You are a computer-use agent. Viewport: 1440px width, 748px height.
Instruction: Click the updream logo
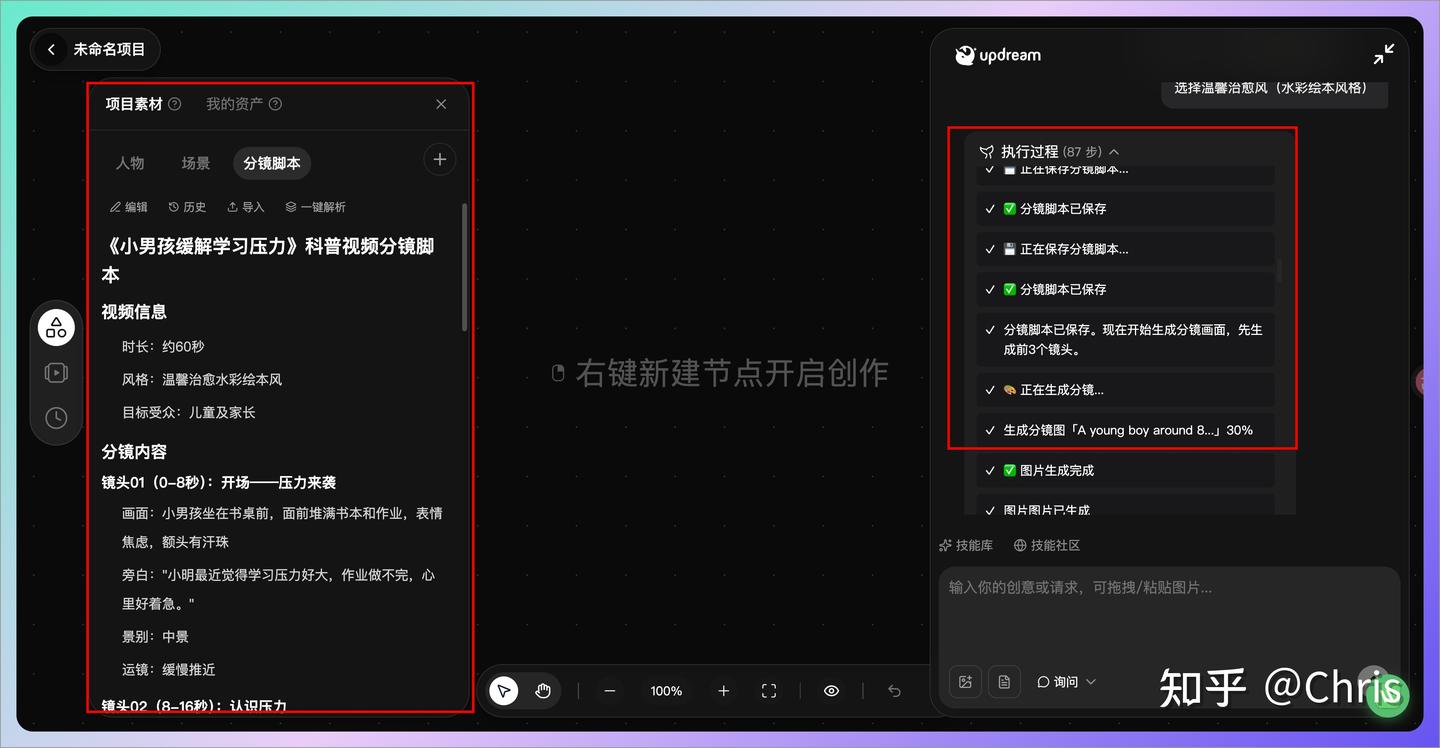click(x=998, y=55)
